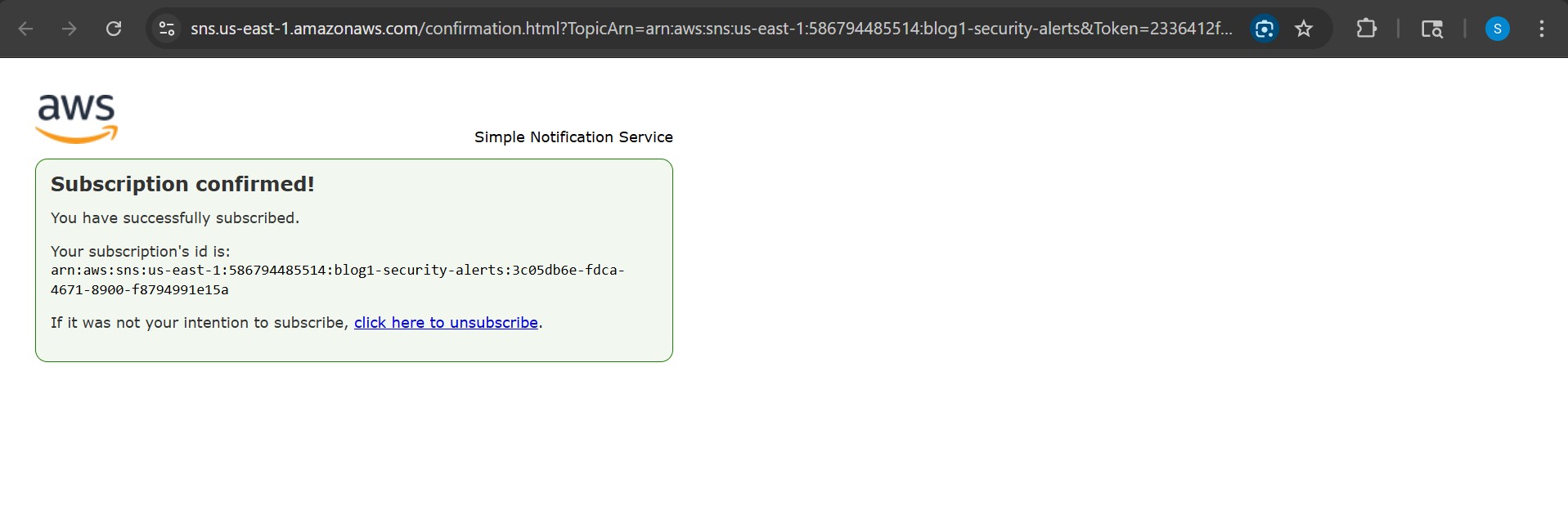Reload the SNS confirmation page
1568x506 pixels.
pyautogui.click(x=114, y=29)
